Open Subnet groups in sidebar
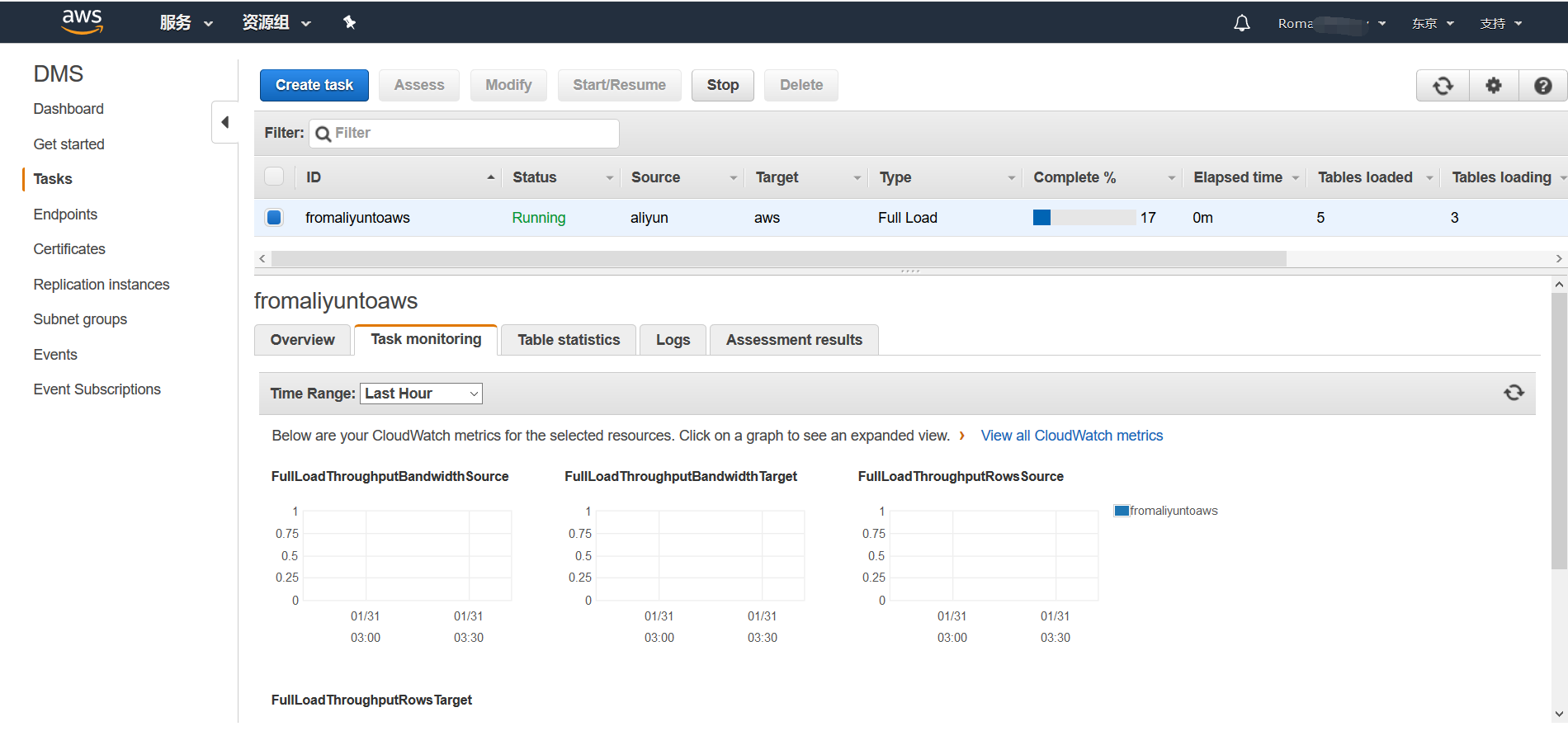 (x=80, y=319)
